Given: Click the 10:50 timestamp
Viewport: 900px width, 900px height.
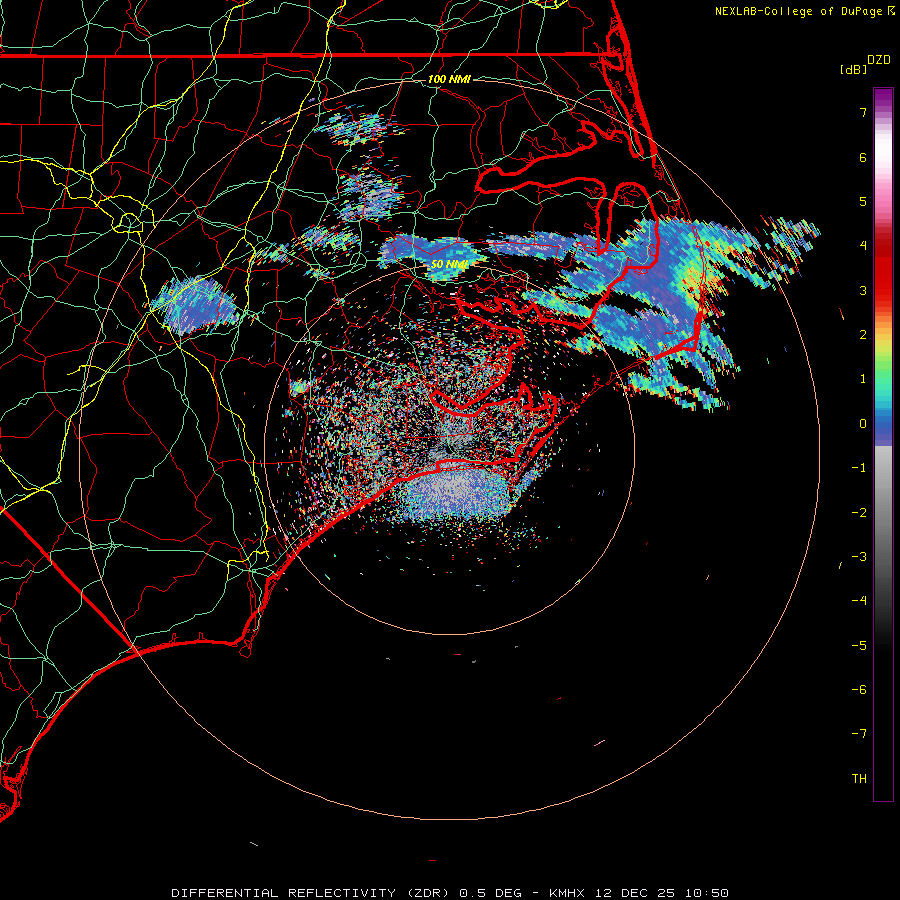Looking at the screenshot, I should click(x=707, y=893).
